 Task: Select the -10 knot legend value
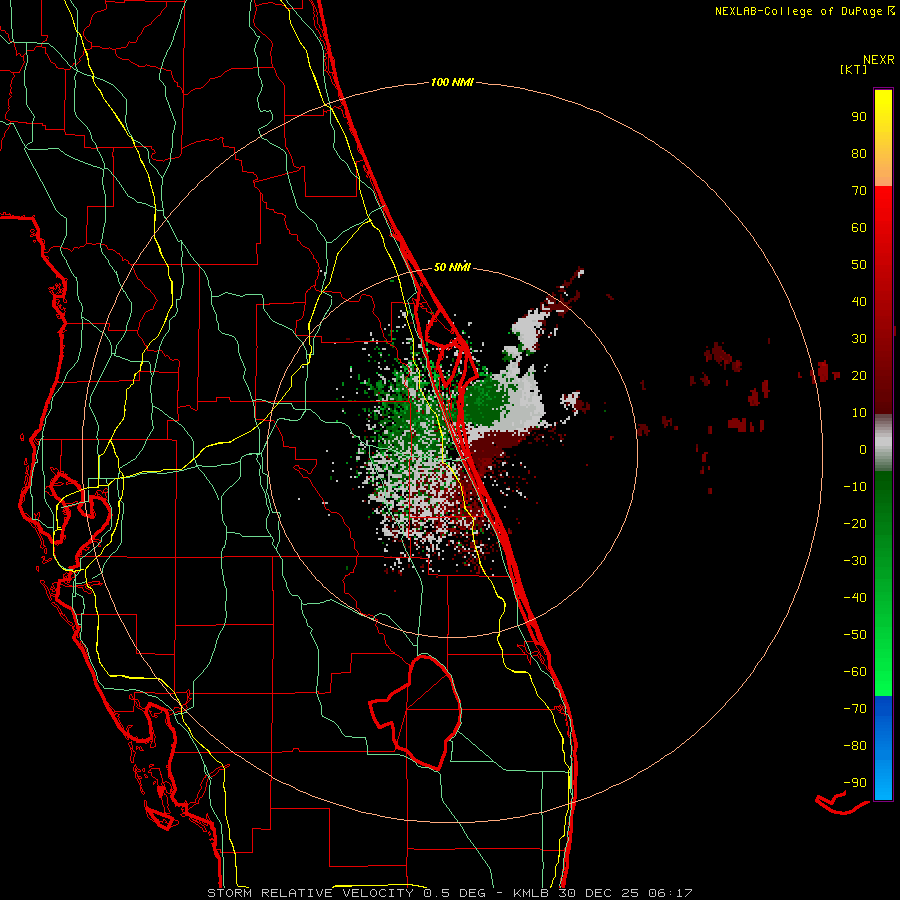click(x=855, y=487)
